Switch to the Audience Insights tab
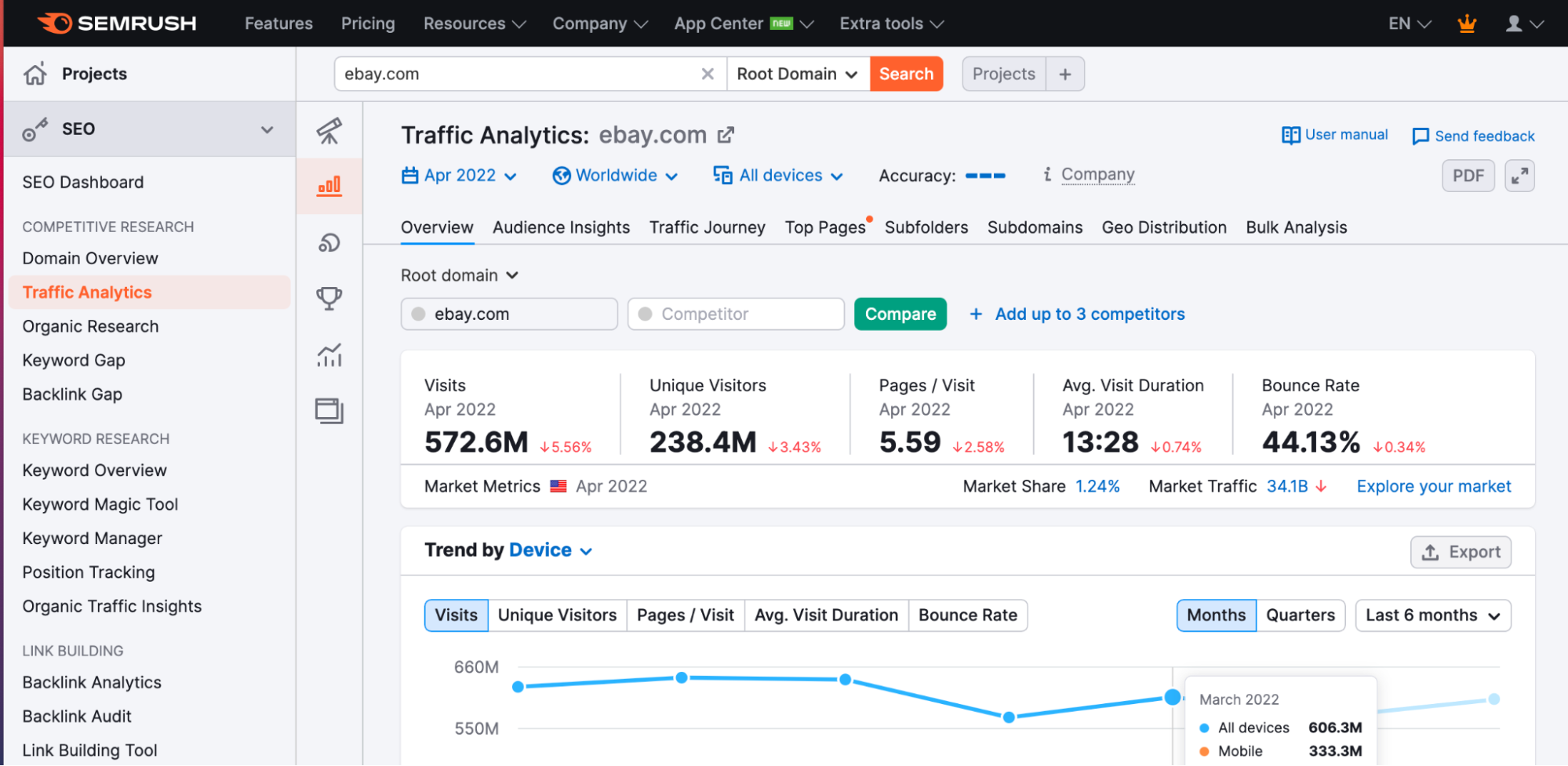Image resolution: width=1568 pixels, height=766 pixels. point(561,227)
